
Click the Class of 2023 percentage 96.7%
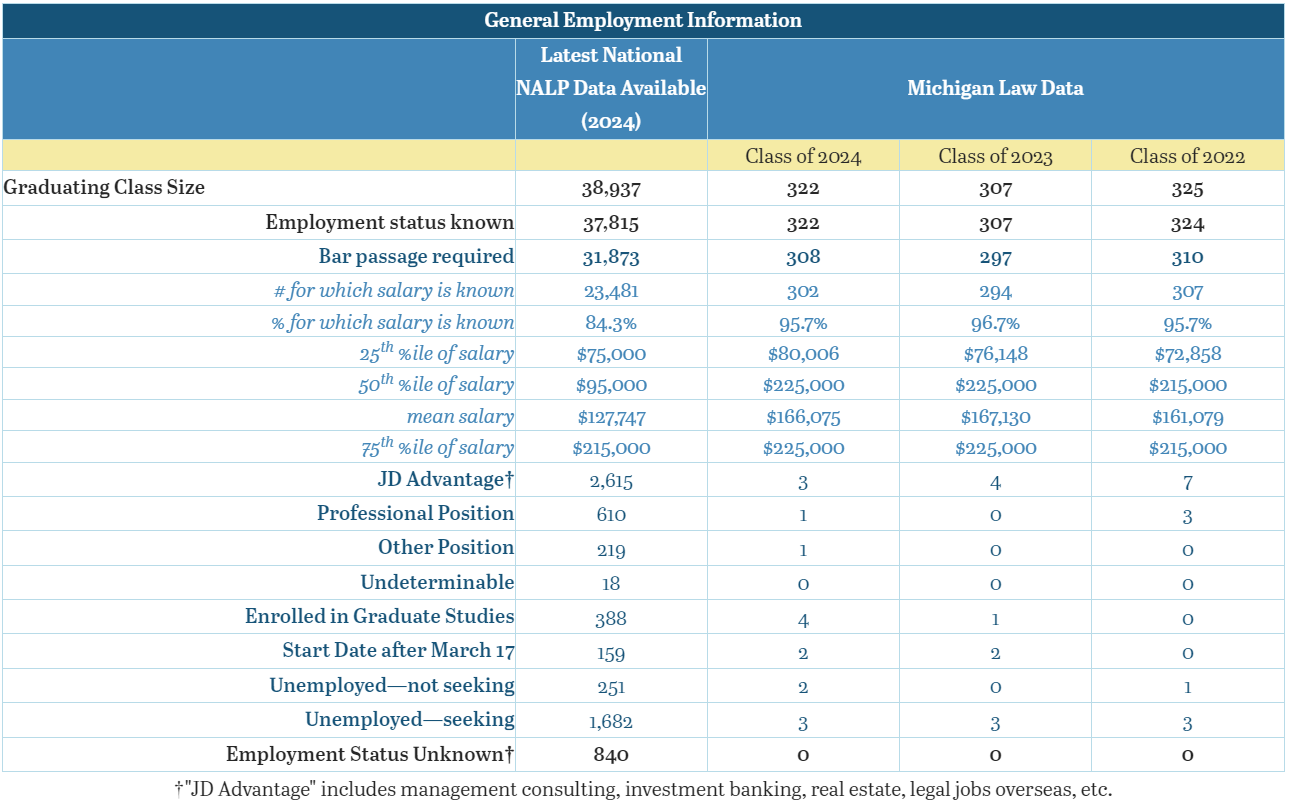pos(995,324)
